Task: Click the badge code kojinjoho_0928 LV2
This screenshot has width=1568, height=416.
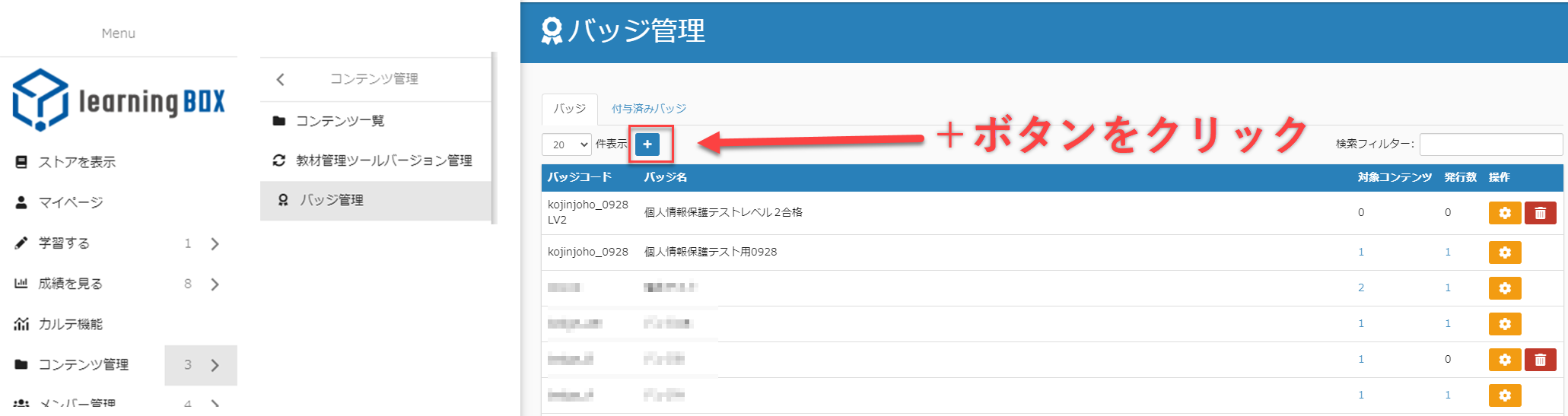Action: 588,212
